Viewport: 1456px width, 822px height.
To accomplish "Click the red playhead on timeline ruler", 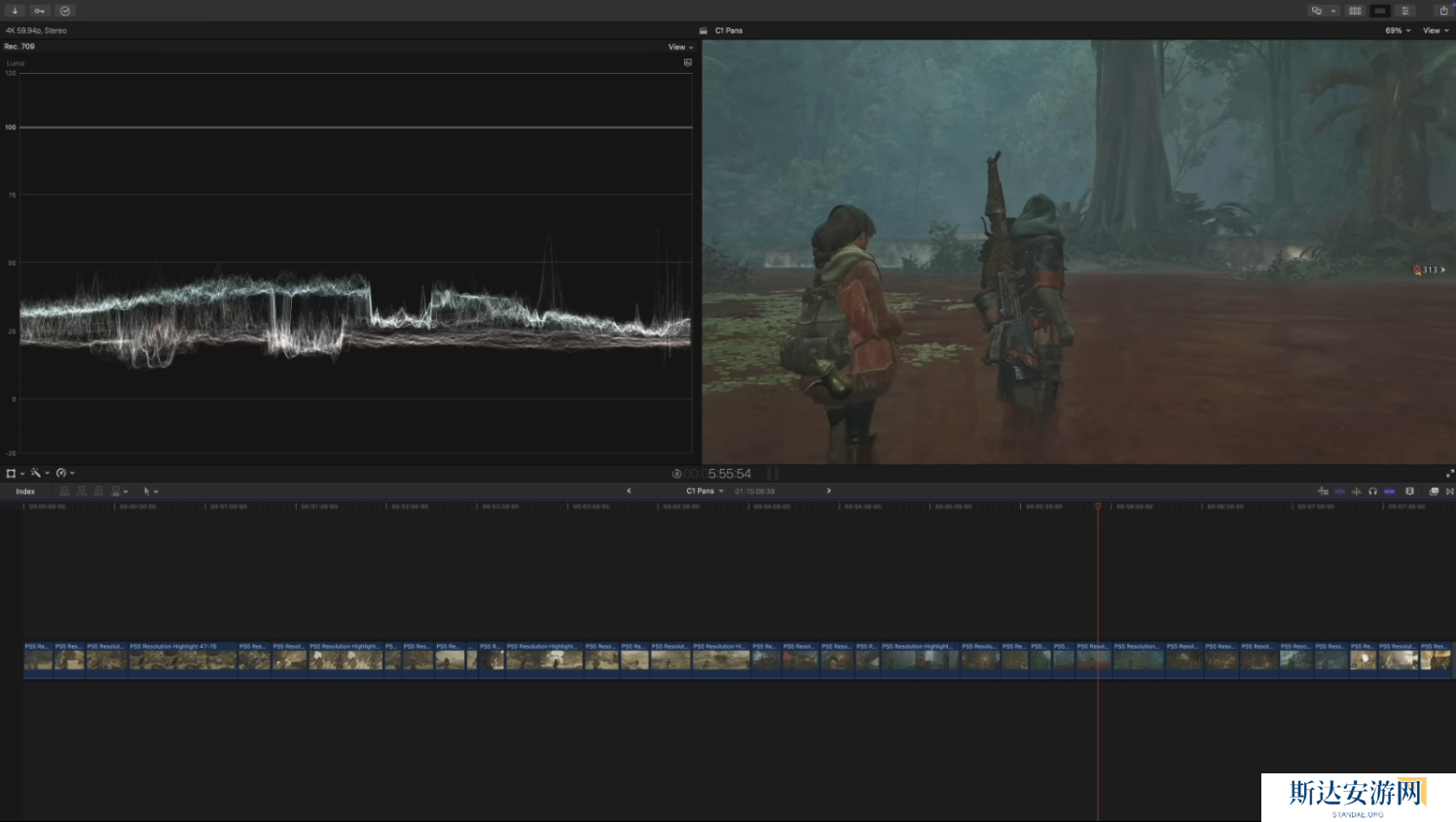I will click(x=1098, y=507).
